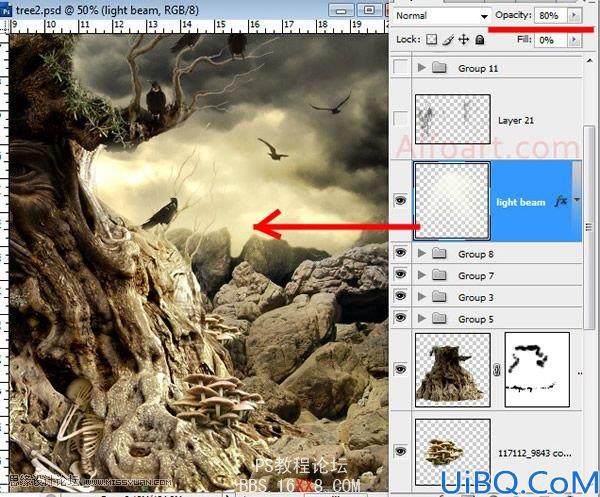
Task: Hide Group 8 with eye icon
Action: click(x=400, y=253)
